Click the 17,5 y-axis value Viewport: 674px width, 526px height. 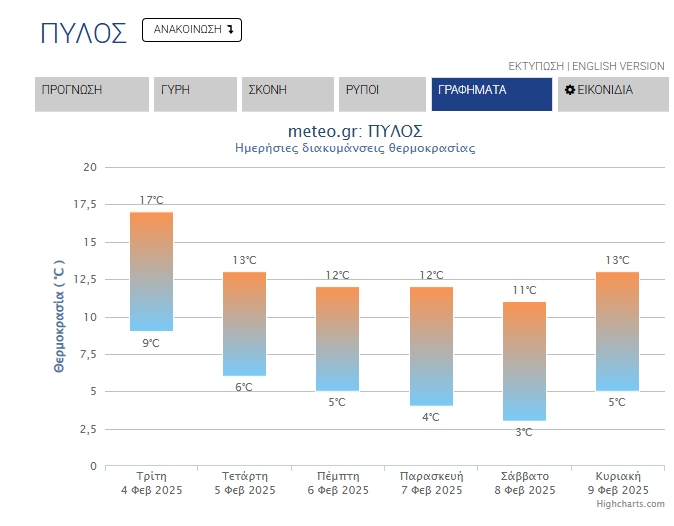point(85,205)
